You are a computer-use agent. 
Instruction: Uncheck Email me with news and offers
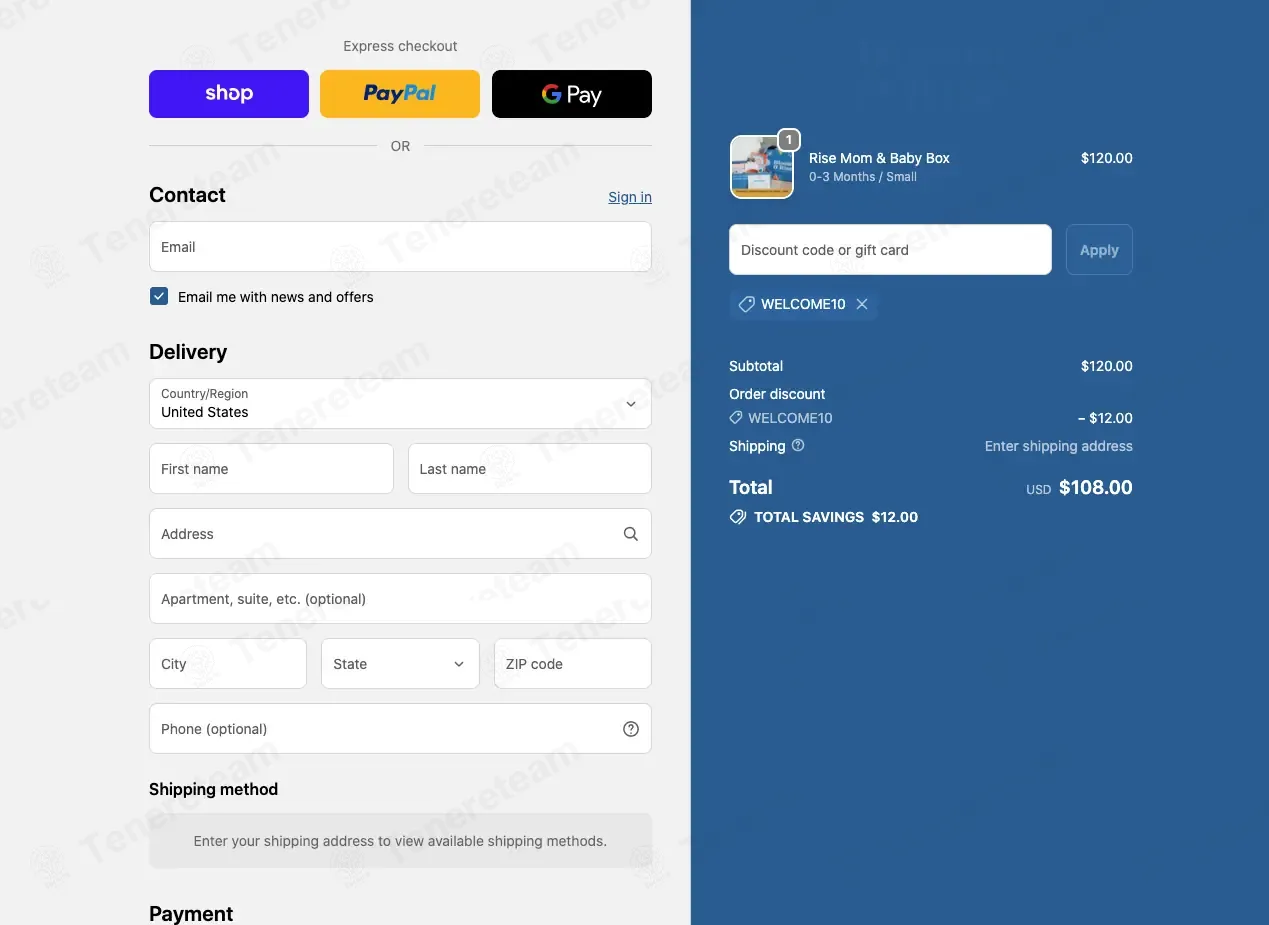[x=159, y=296]
